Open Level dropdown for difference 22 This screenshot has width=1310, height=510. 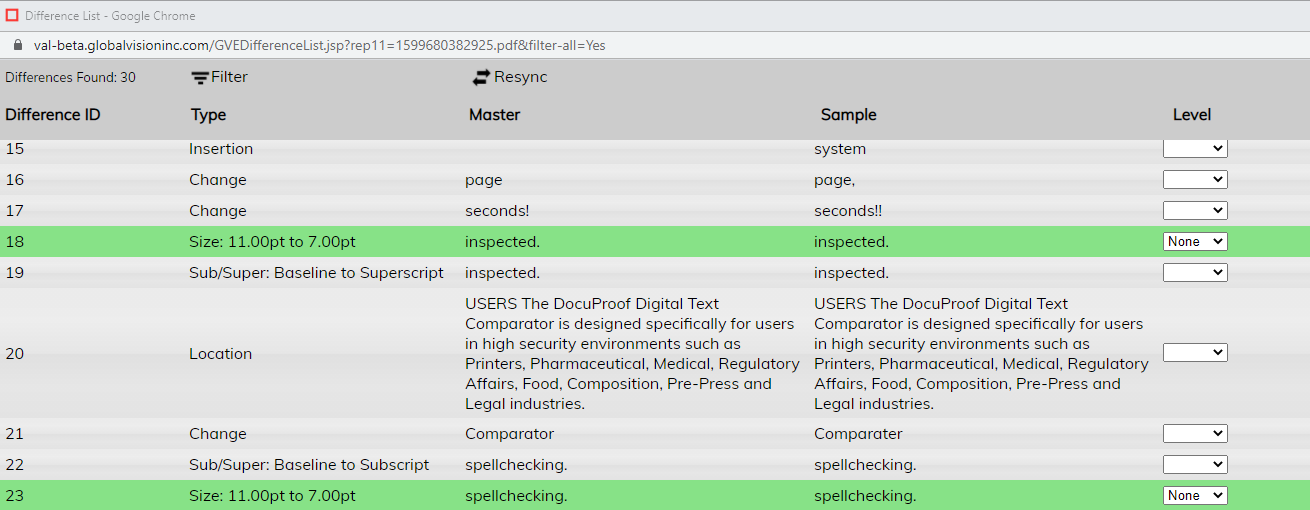tap(1194, 465)
